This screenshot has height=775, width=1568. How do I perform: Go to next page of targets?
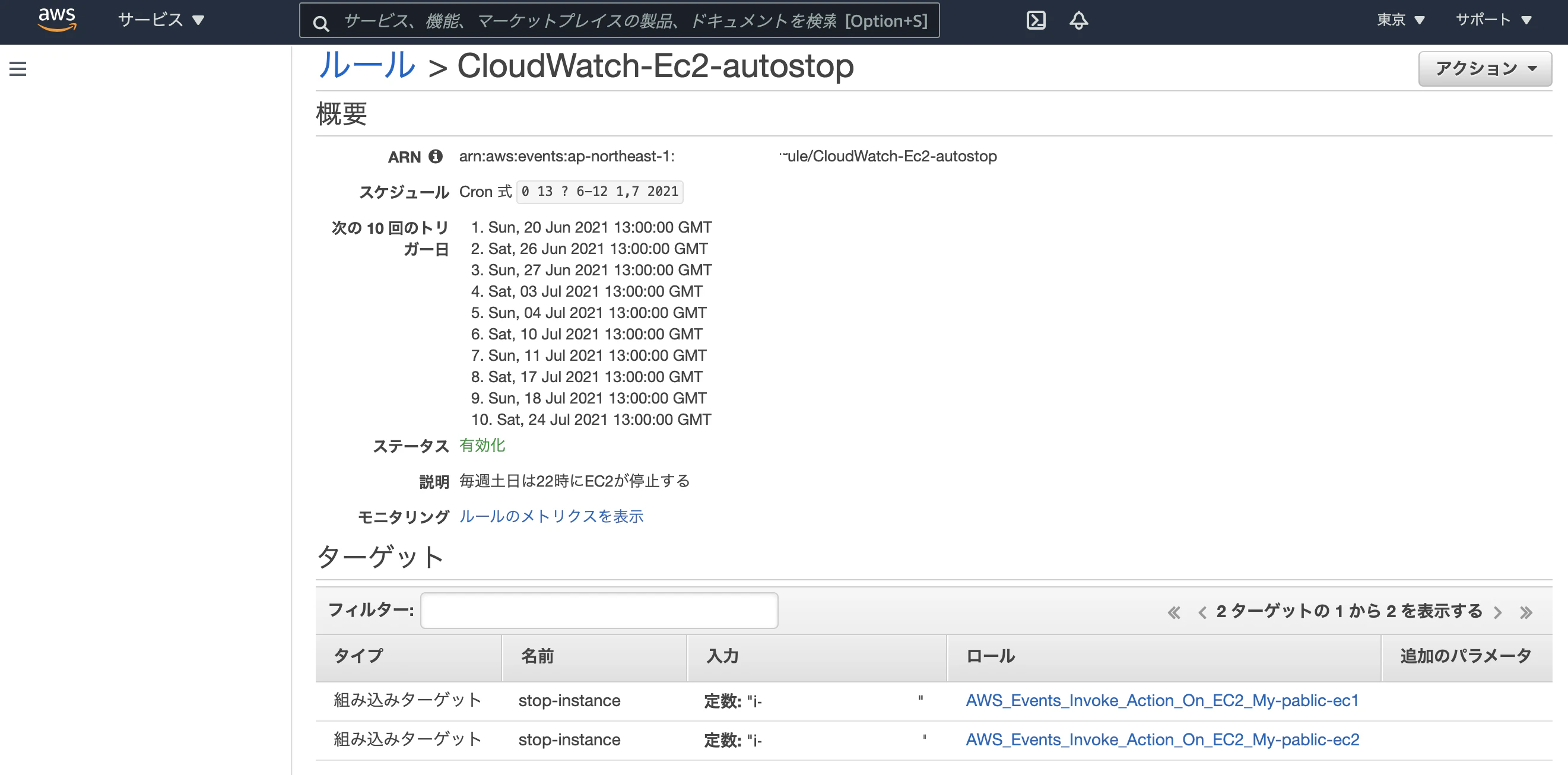(1498, 612)
